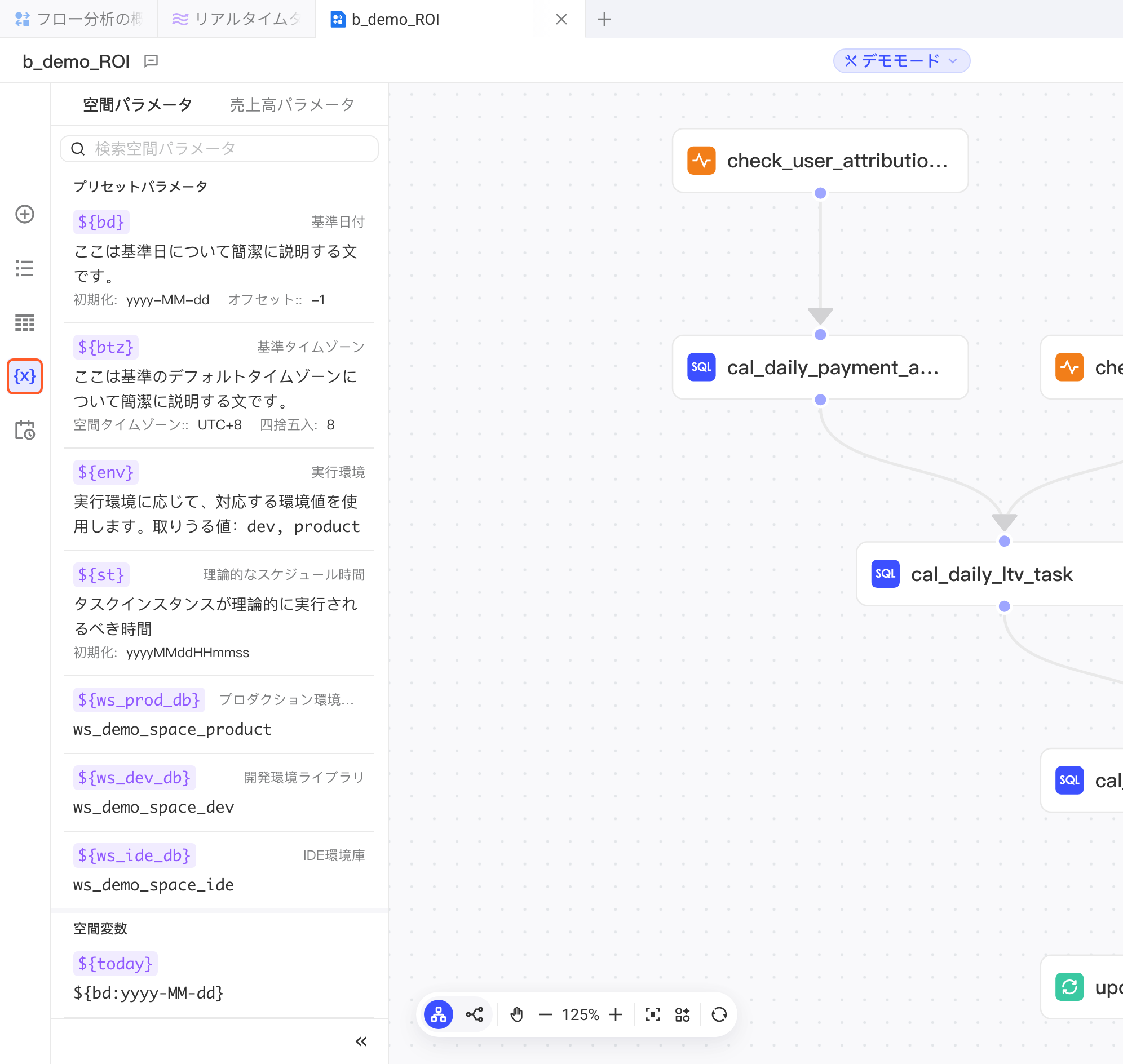Image resolution: width=1123 pixels, height=1064 pixels.
Task: Select the {x} parameters sidebar icon
Action: point(24,376)
